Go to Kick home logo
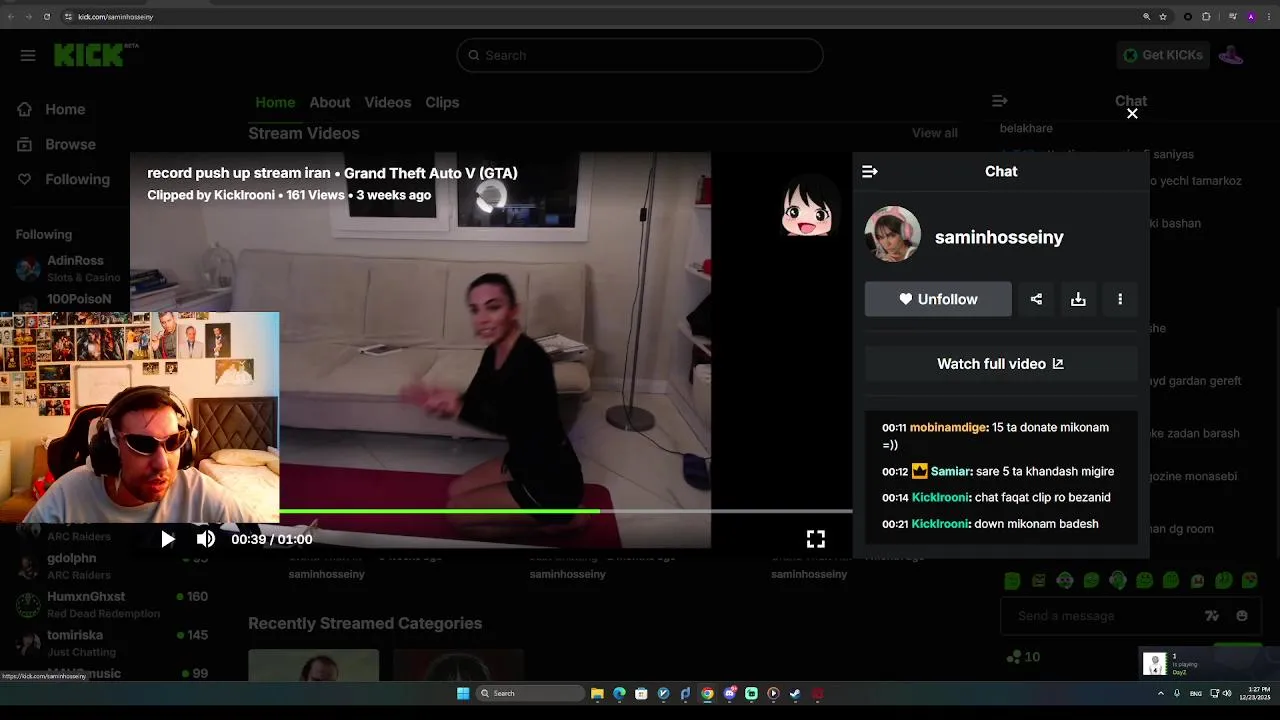1280x720 pixels. [x=89, y=55]
